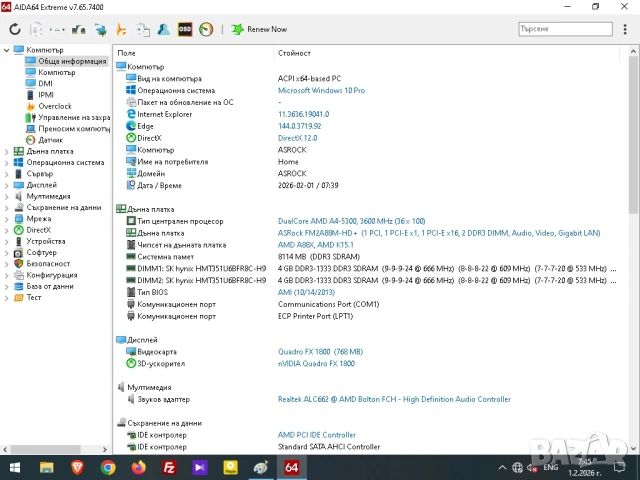Expand the DirectX tree node

pyautogui.click(x=7, y=230)
